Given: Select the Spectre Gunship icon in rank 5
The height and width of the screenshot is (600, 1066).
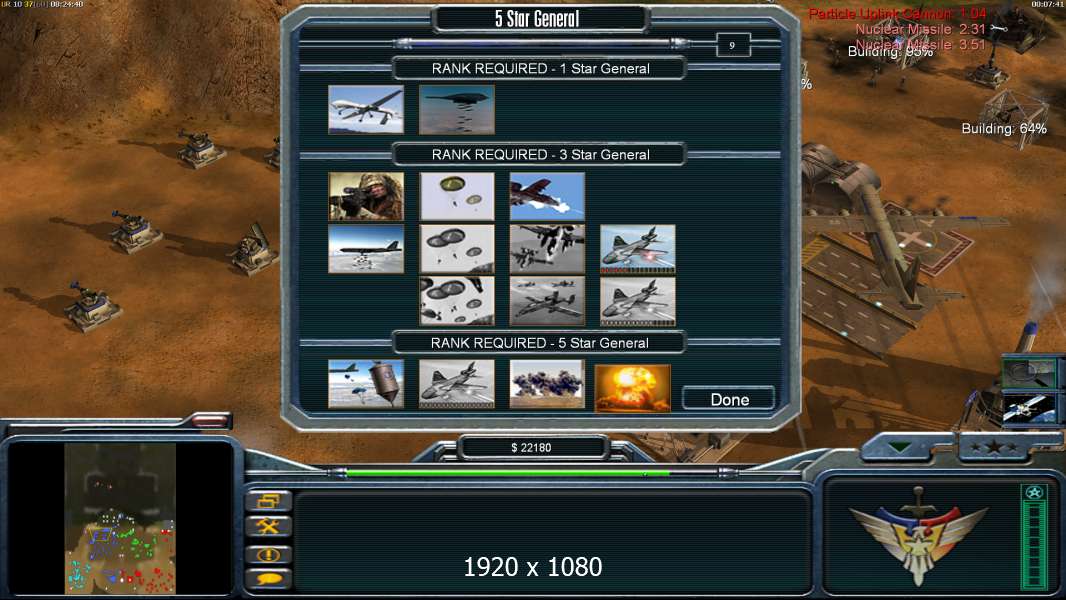Looking at the screenshot, I should [457, 384].
